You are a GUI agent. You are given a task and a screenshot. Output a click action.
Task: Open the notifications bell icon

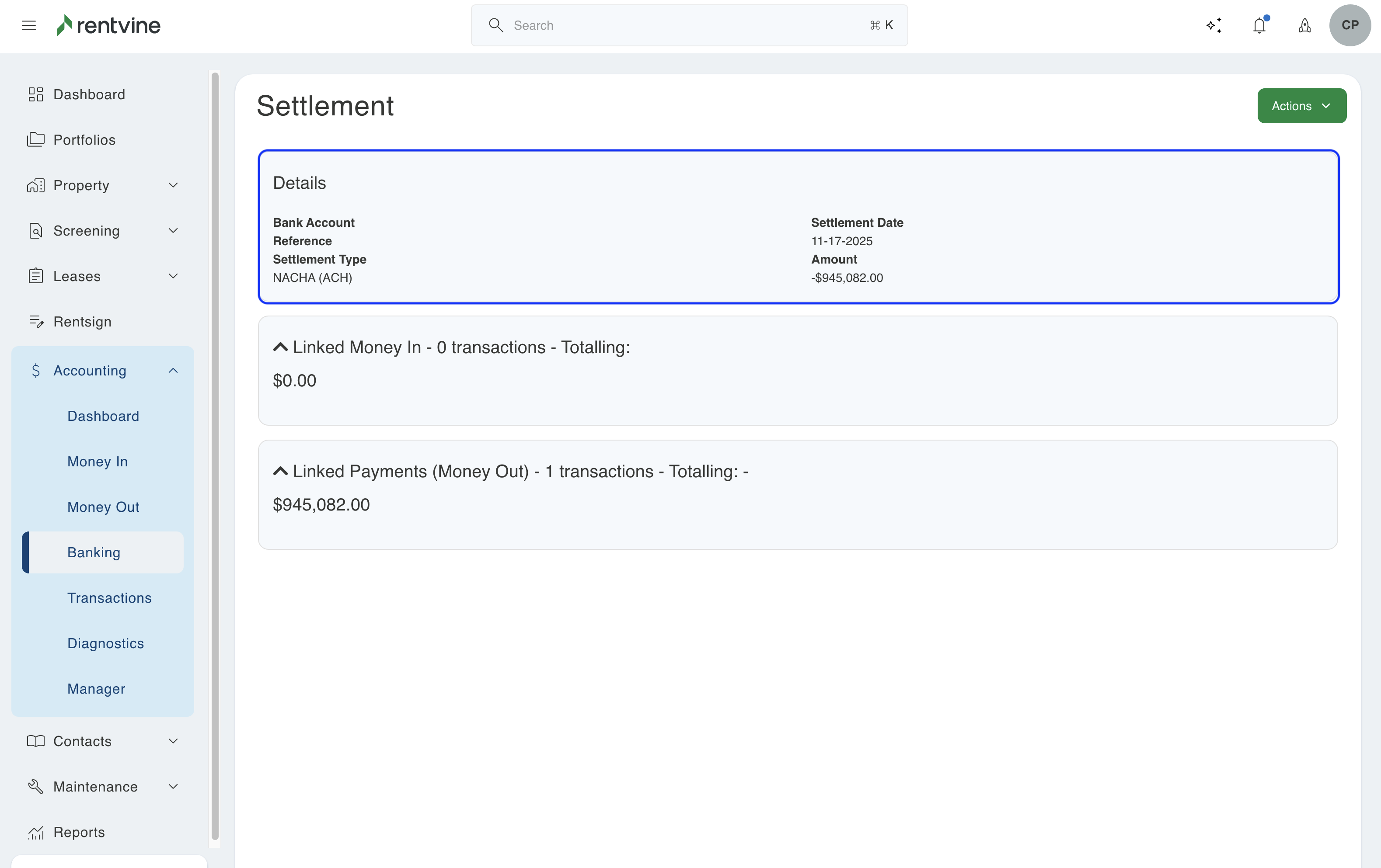1259,25
